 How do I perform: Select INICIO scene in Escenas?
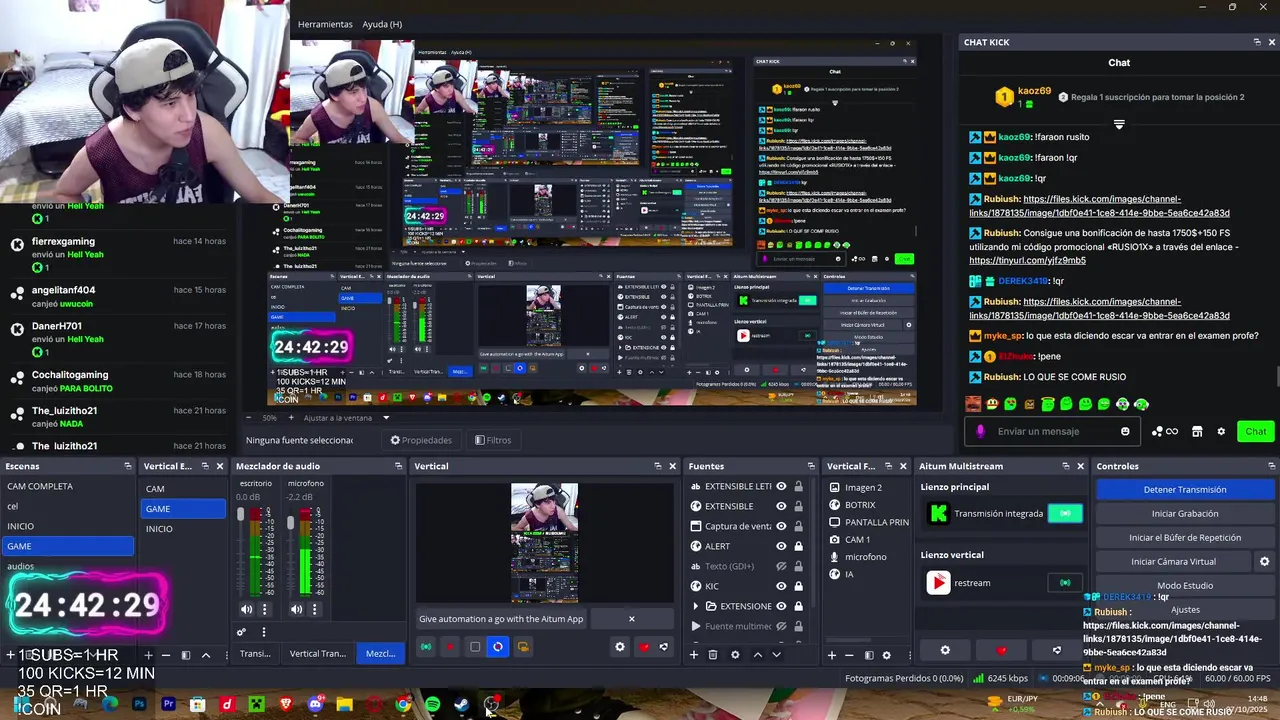pos(67,527)
